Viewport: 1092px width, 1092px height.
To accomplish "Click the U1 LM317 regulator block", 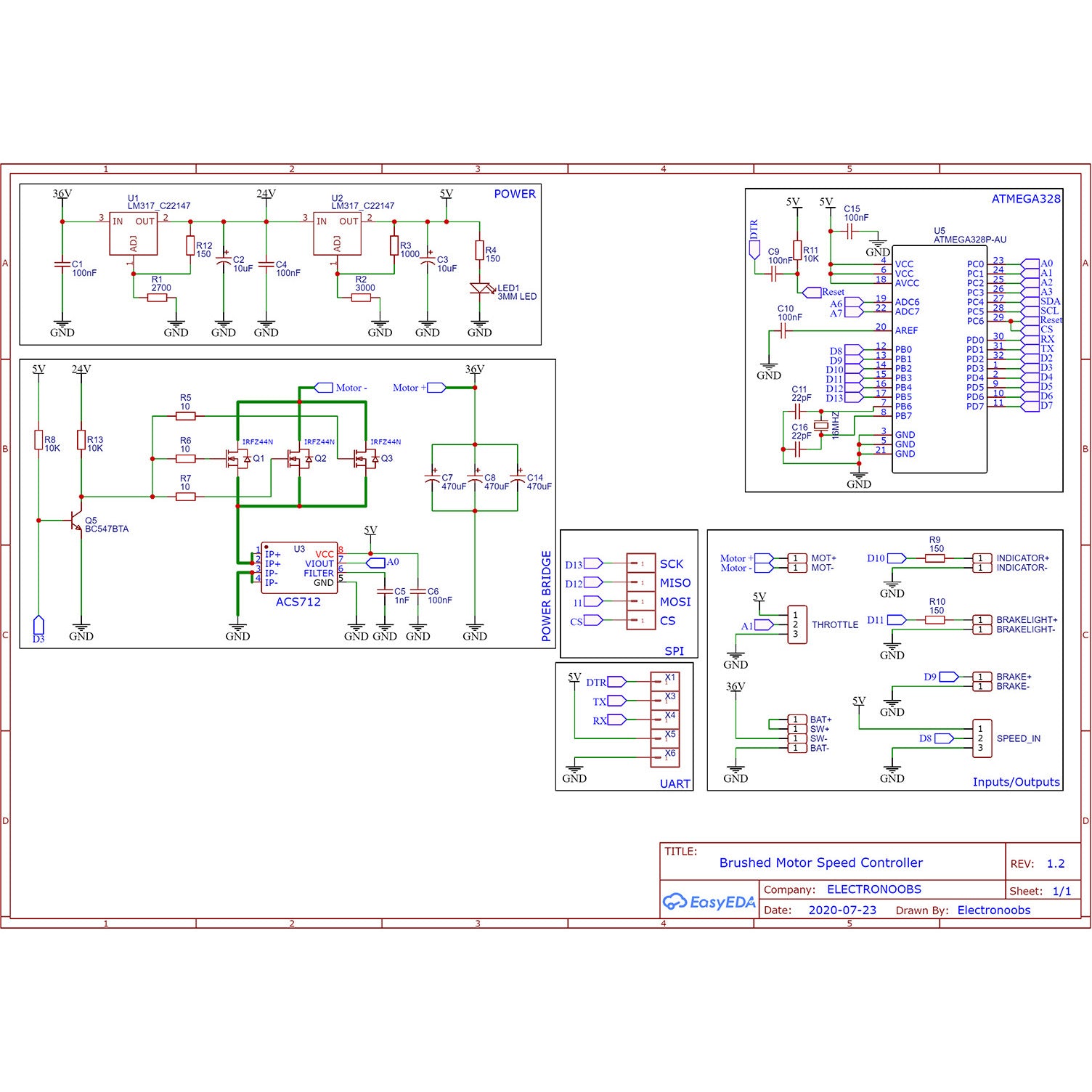I will [133, 233].
